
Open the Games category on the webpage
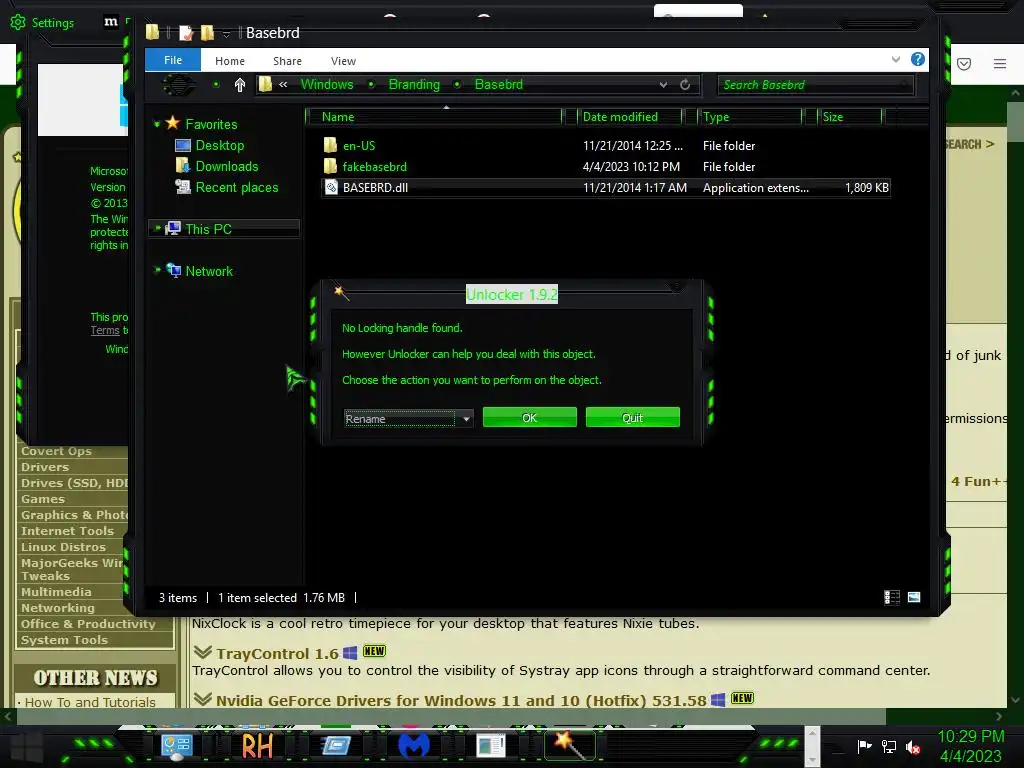[x=42, y=499]
